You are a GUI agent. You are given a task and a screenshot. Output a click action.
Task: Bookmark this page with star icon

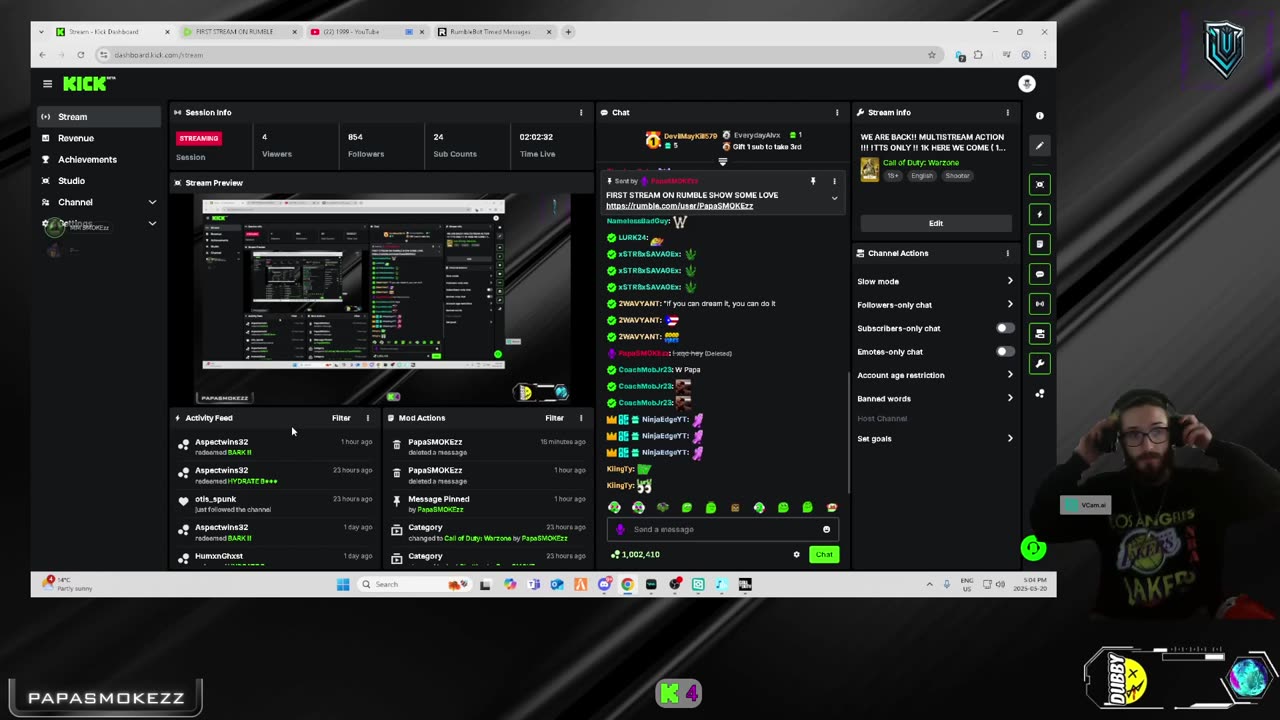pos(932,55)
